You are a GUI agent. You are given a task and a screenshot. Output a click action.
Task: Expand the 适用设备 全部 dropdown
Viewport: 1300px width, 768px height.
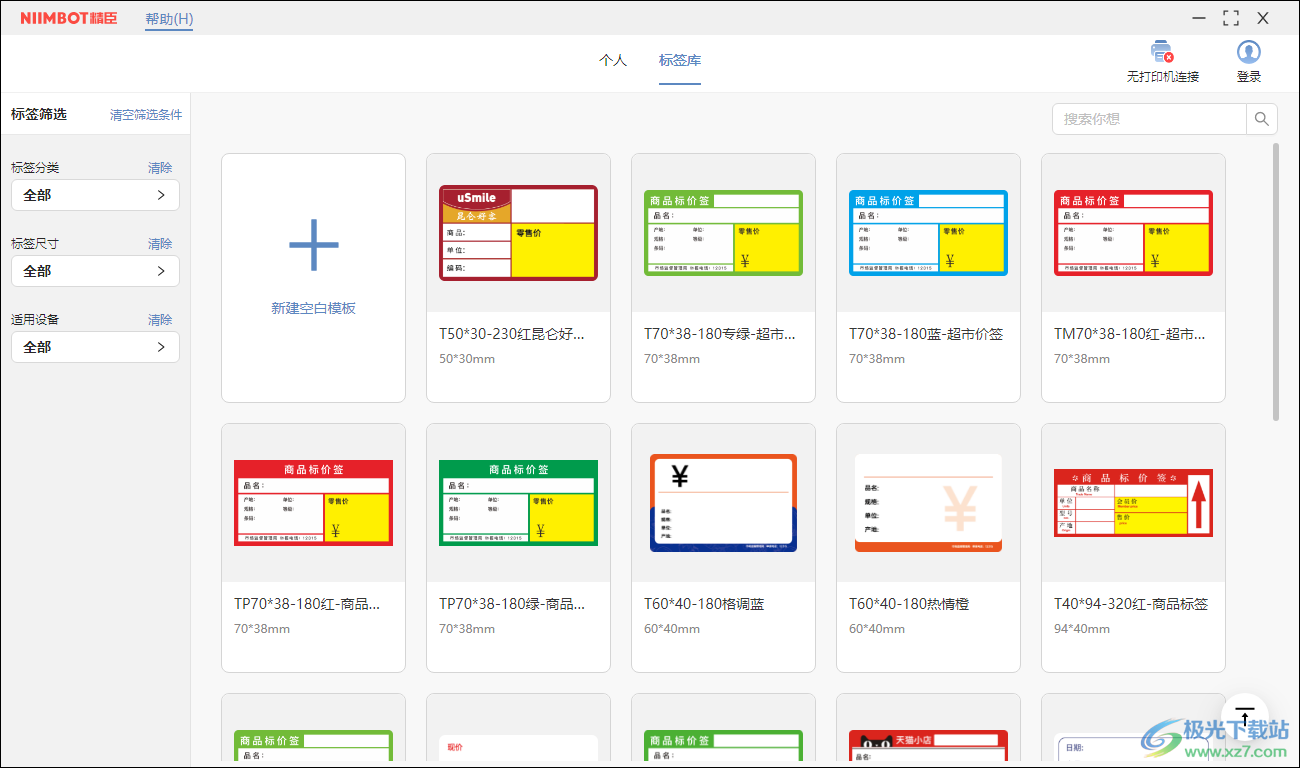(x=95, y=347)
